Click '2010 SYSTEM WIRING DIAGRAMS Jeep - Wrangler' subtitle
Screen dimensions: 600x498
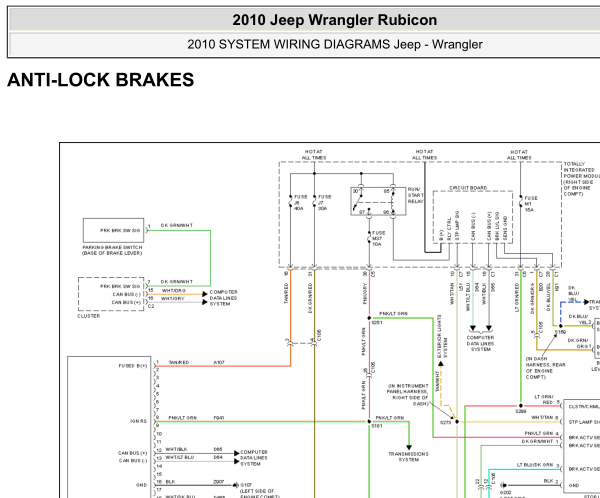335,44
